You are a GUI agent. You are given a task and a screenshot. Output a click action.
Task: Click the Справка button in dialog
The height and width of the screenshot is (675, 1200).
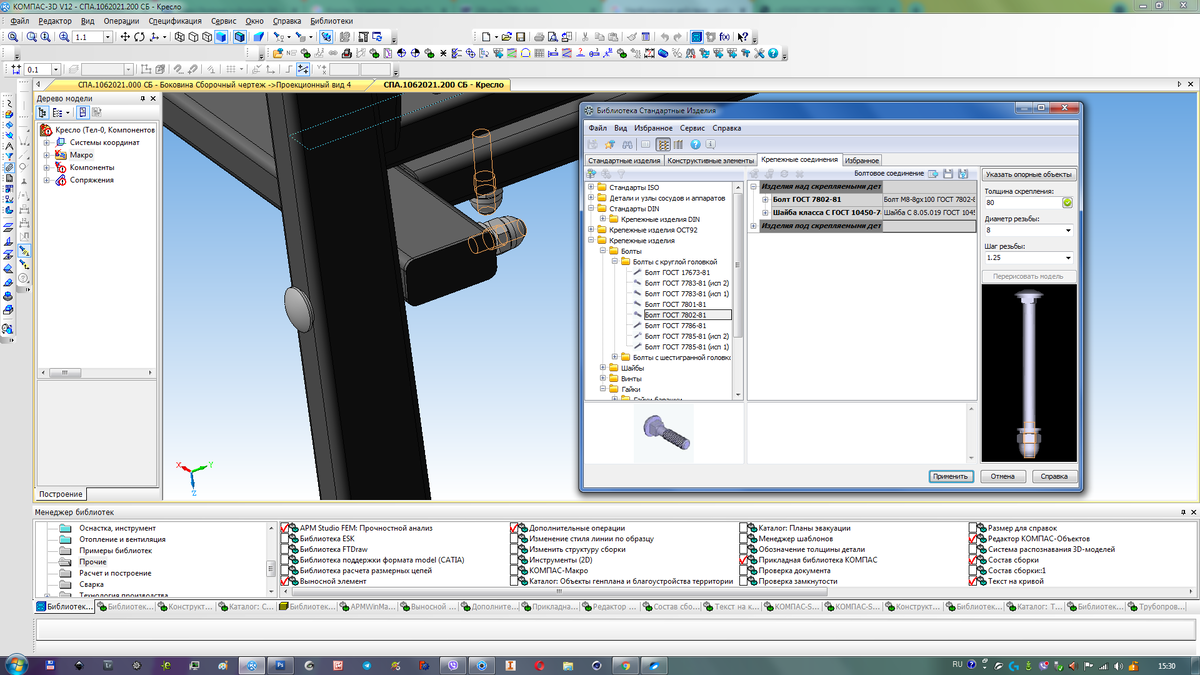click(x=1055, y=477)
